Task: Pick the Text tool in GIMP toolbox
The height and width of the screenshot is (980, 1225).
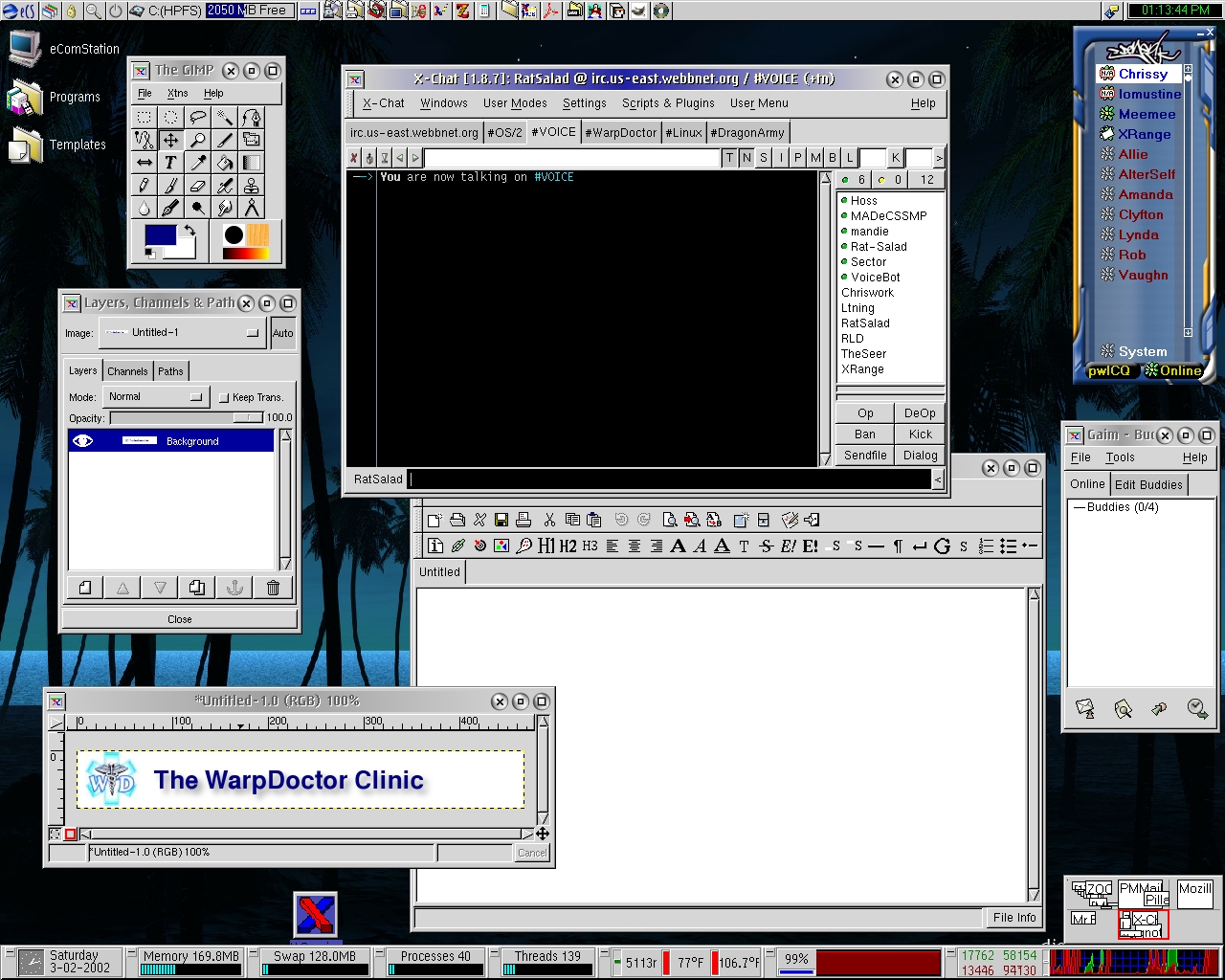Action: [170, 163]
